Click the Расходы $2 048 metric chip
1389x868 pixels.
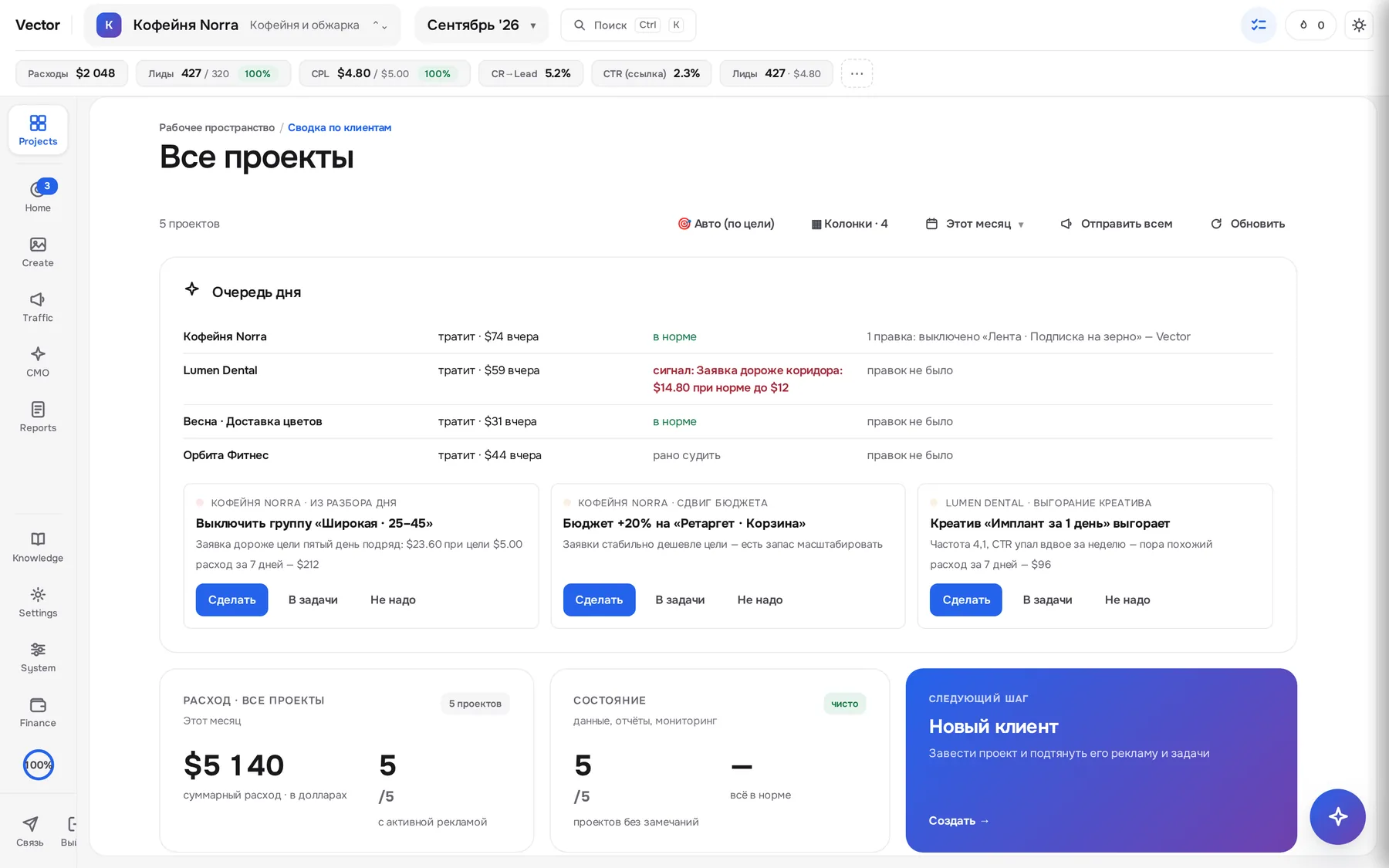(72, 73)
